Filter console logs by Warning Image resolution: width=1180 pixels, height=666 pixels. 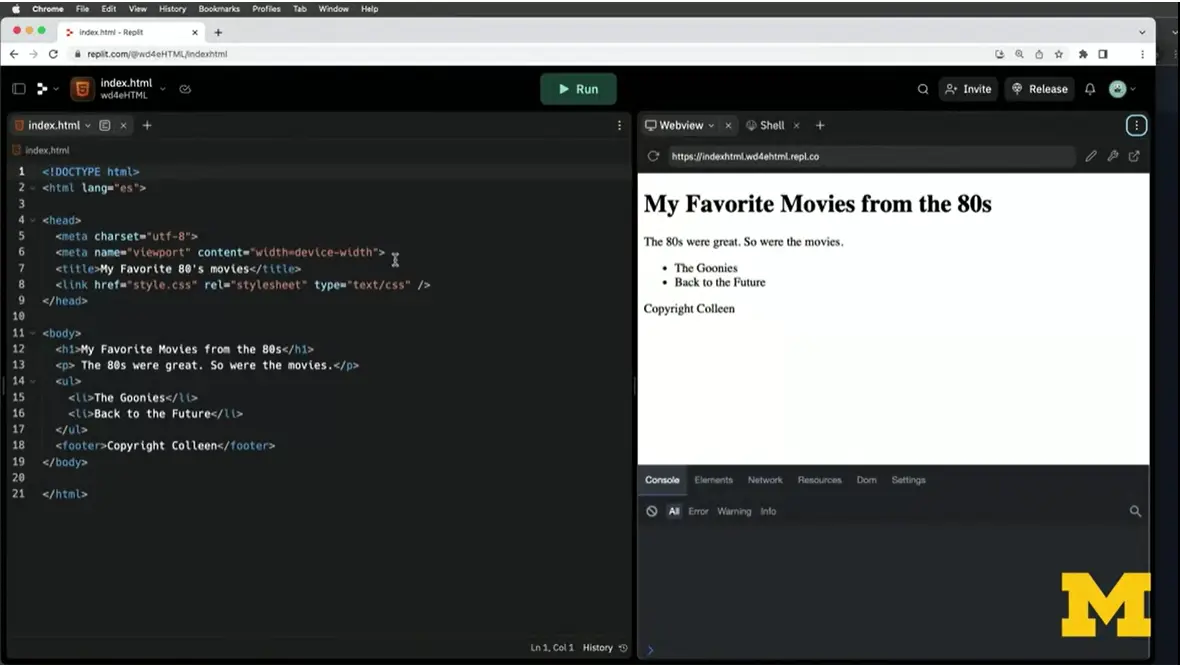(x=734, y=511)
